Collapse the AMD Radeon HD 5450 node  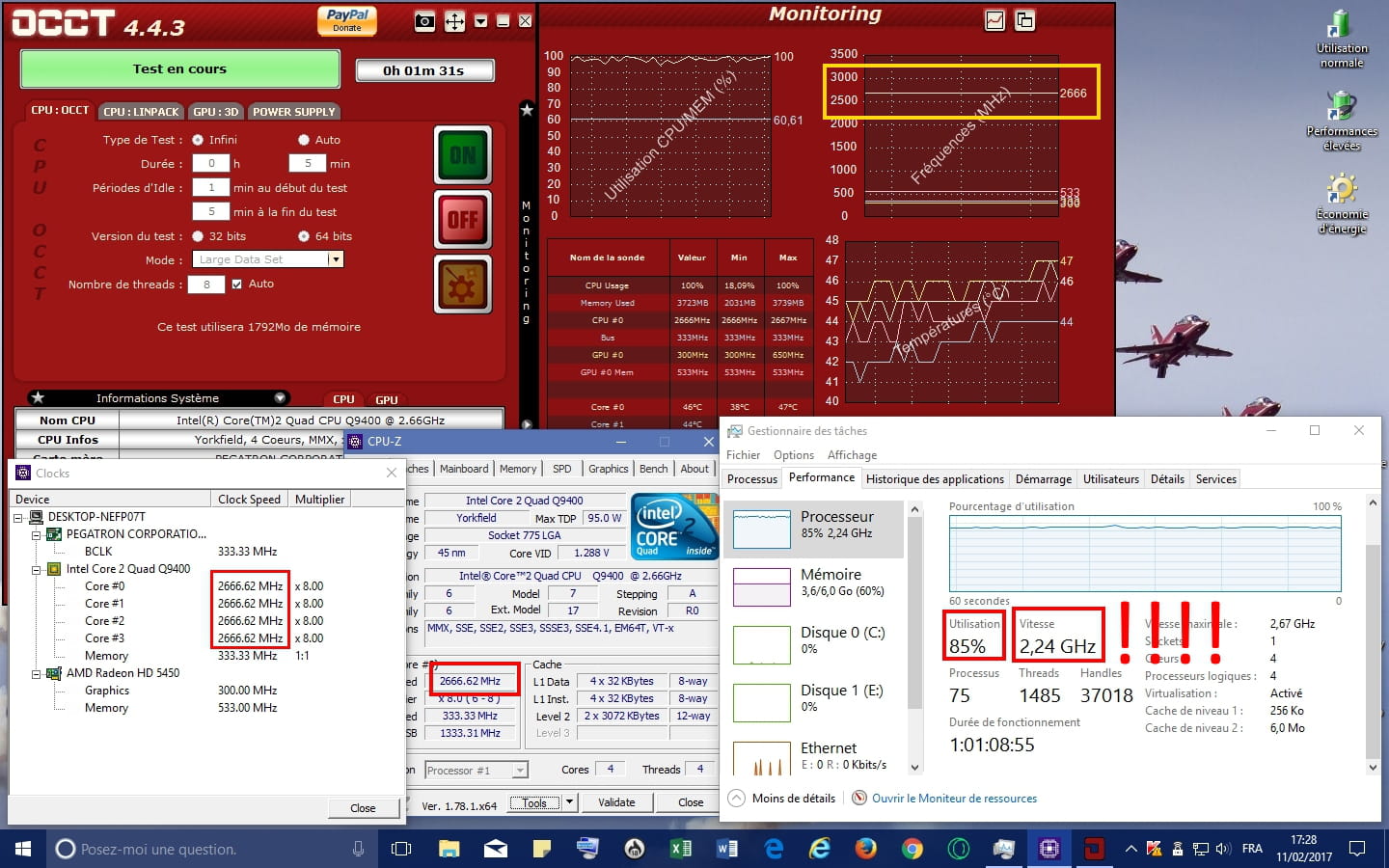click(36, 673)
